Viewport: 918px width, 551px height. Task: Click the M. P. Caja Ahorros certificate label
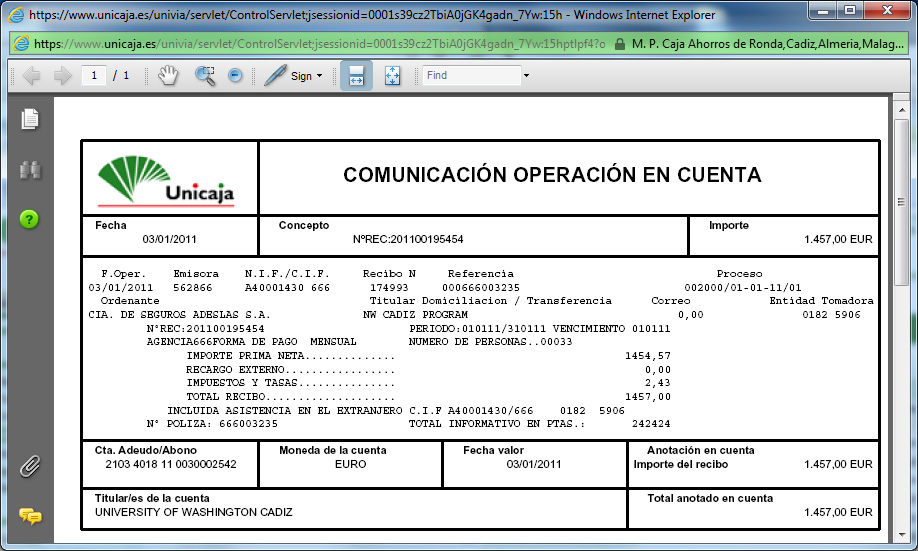(x=768, y=44)
